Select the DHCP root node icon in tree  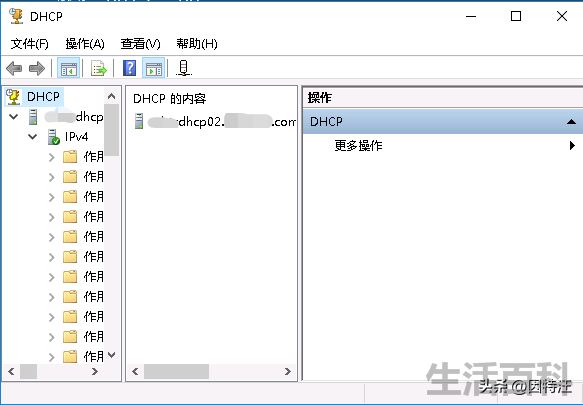pyautogui.click(x=13, y=97)
